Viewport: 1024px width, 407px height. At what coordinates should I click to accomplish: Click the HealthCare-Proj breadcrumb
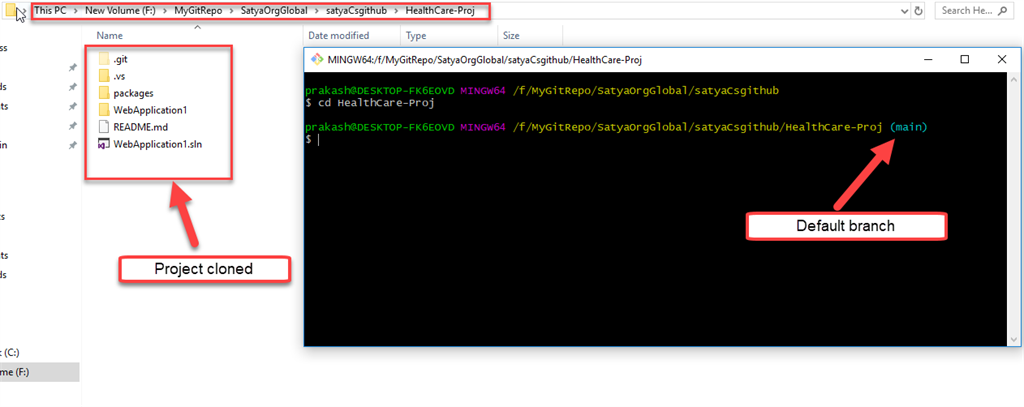[440, 11]
